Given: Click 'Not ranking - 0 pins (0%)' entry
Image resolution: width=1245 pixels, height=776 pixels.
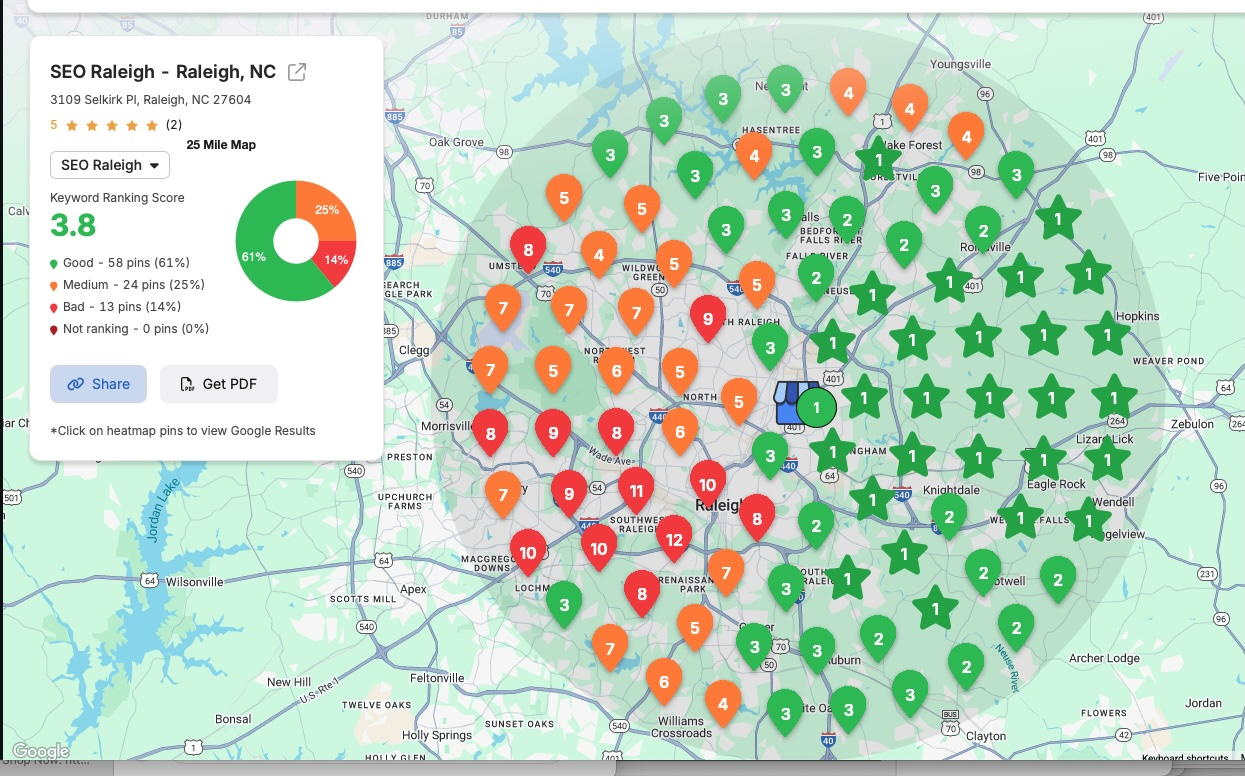Looking at the screenshot, I should [x=129, y=329].
